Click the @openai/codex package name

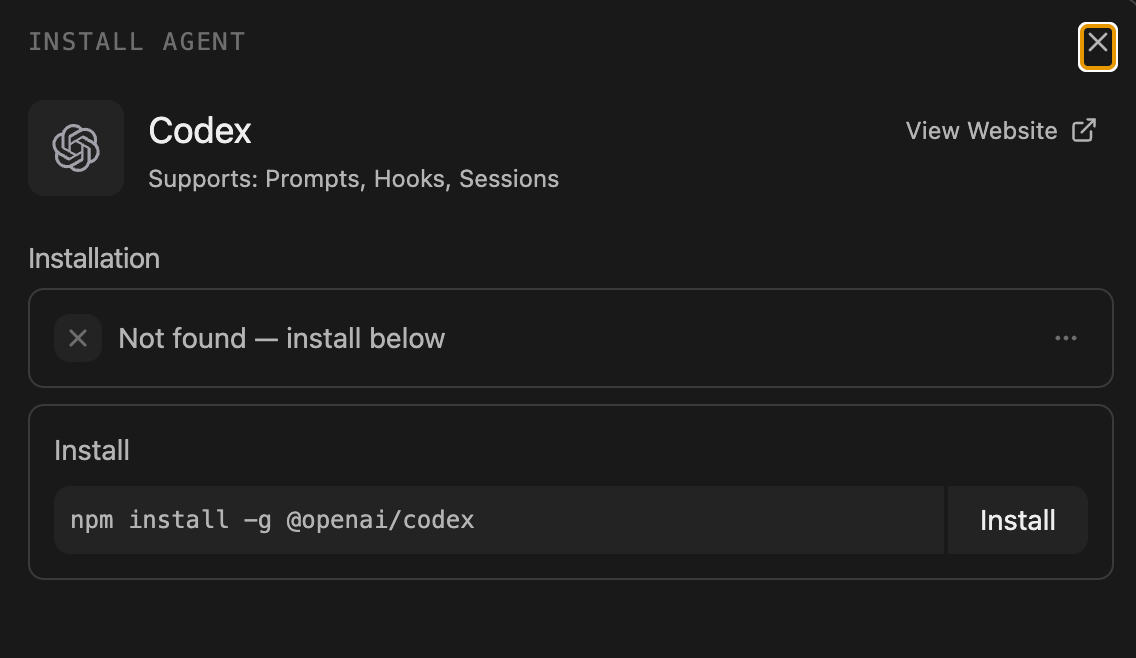380,520
